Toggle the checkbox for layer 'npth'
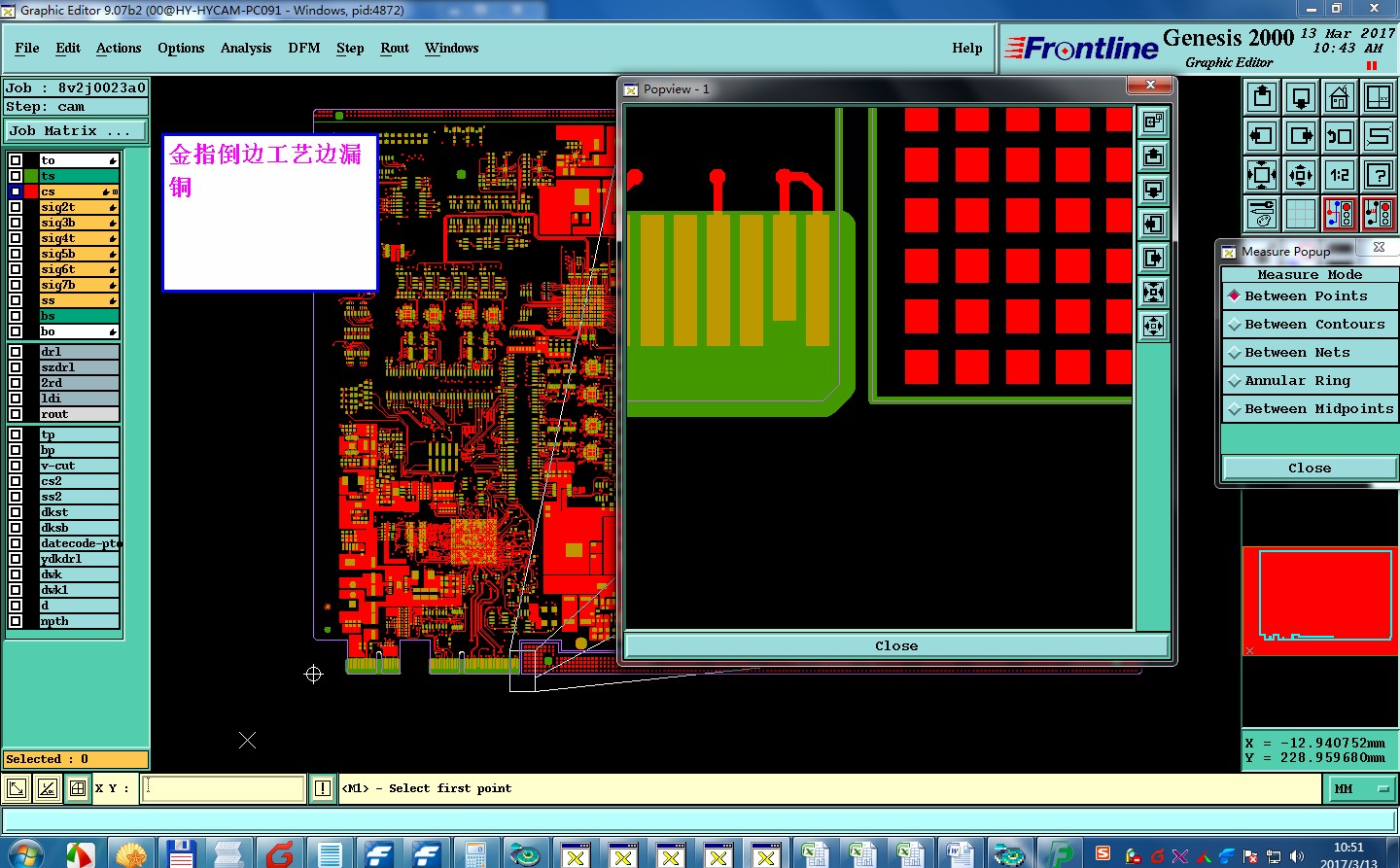The width and height of the screenshot is (1400, 868). (16, 621)
